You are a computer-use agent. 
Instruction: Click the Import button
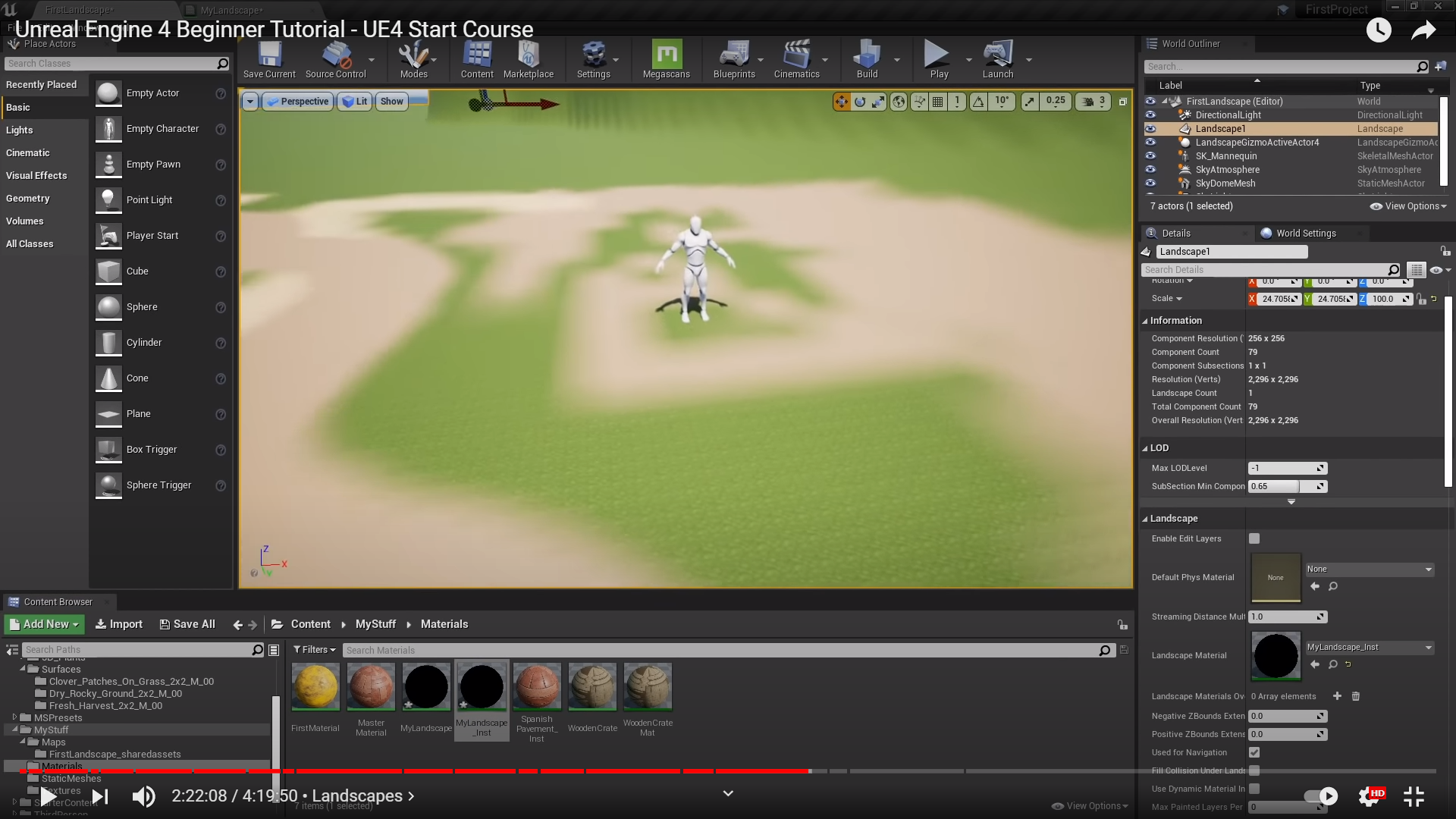coord(119,624)
